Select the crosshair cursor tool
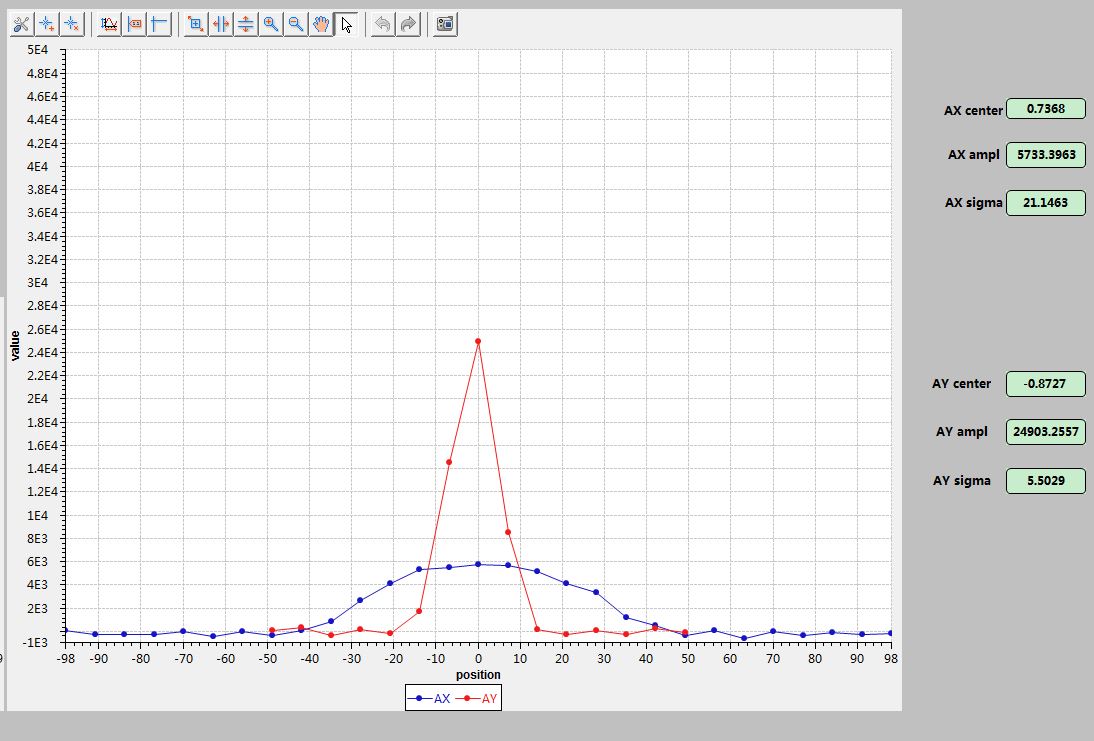This screenshot has height=741, width=1094. pos(160,24)
